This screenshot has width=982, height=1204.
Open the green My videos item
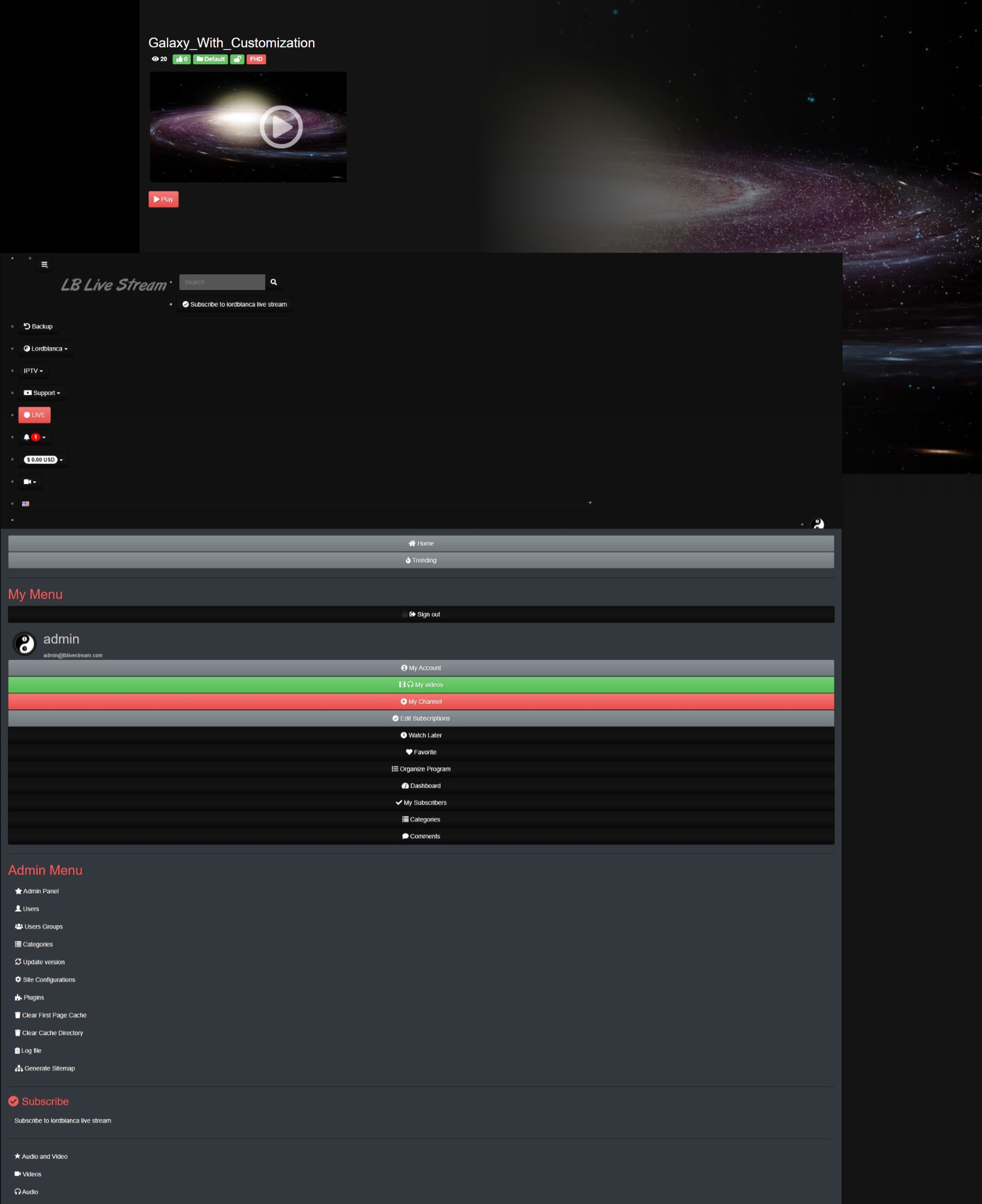click(421, 684)
